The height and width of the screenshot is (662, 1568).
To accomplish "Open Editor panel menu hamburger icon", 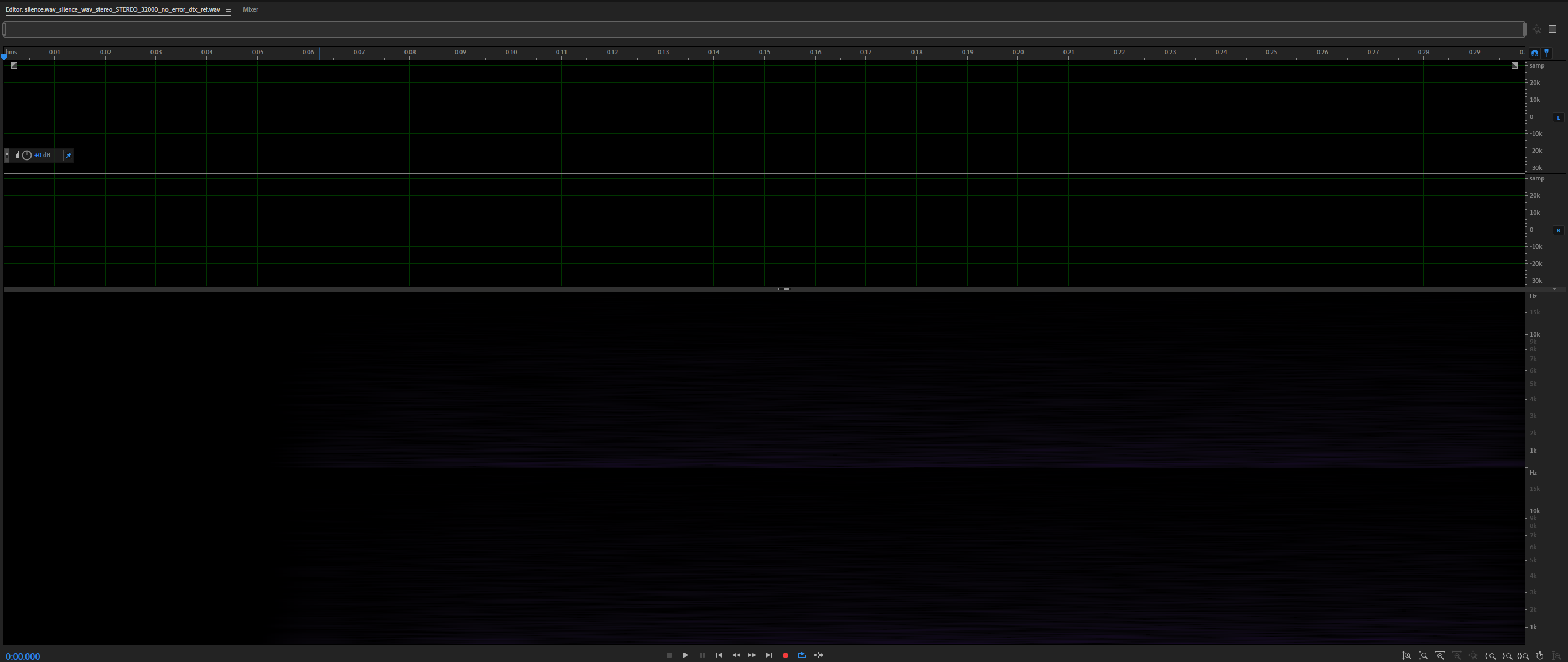I will pyautogui.click(x=229, y=10).
